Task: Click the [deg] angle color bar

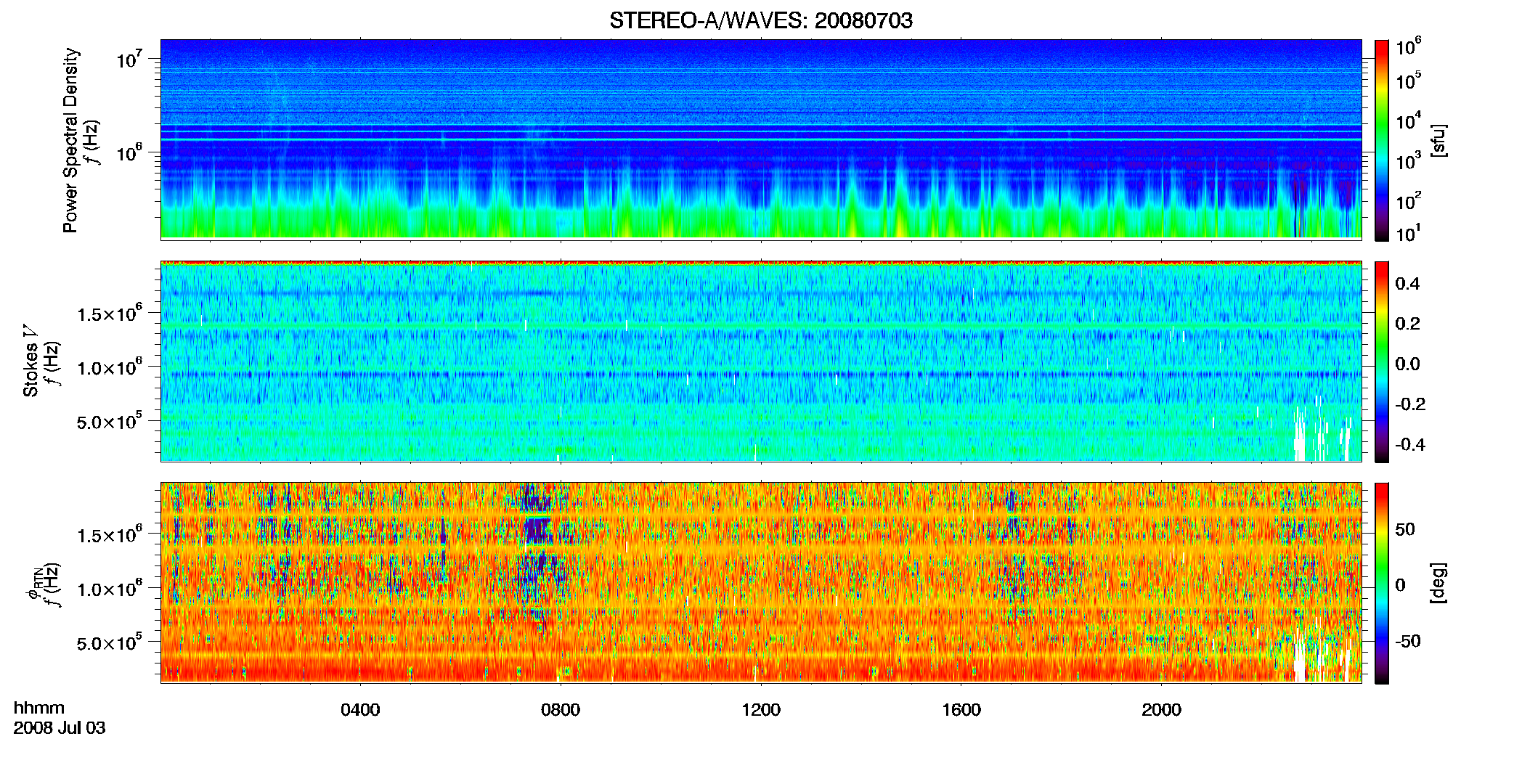Action: [x=1382, y=583]
